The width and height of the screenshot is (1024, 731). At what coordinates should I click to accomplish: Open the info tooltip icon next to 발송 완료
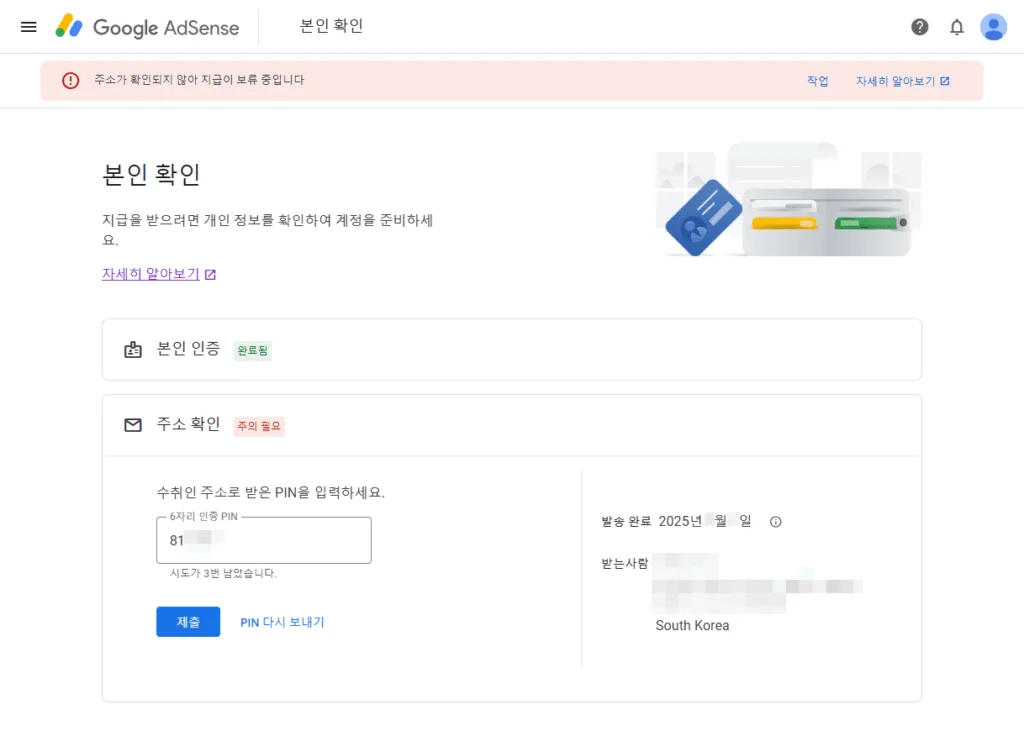[775, 521]
